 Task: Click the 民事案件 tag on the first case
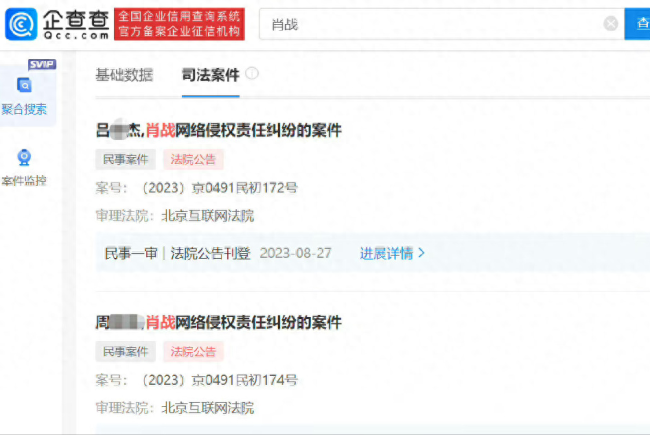coord(125,159)
